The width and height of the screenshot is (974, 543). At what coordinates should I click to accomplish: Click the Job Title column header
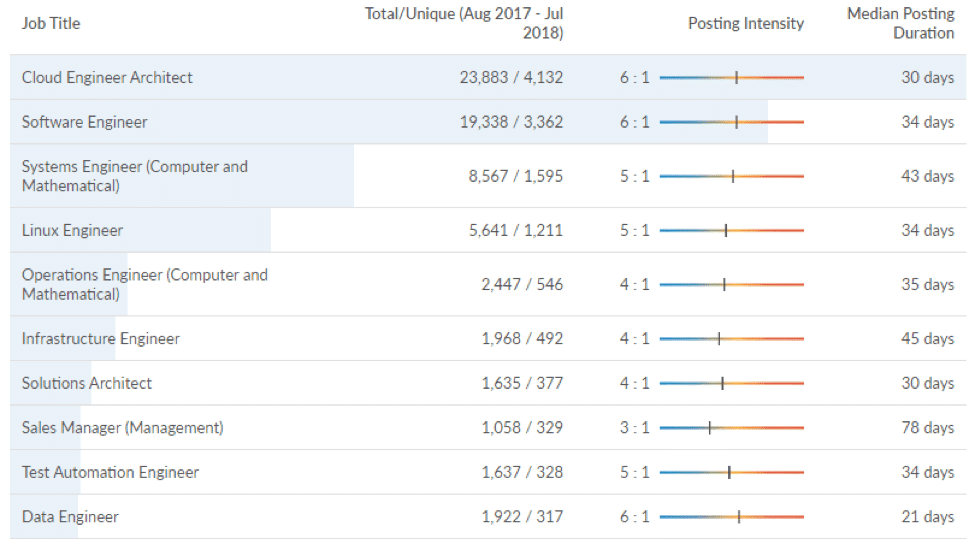coord(51,23)
